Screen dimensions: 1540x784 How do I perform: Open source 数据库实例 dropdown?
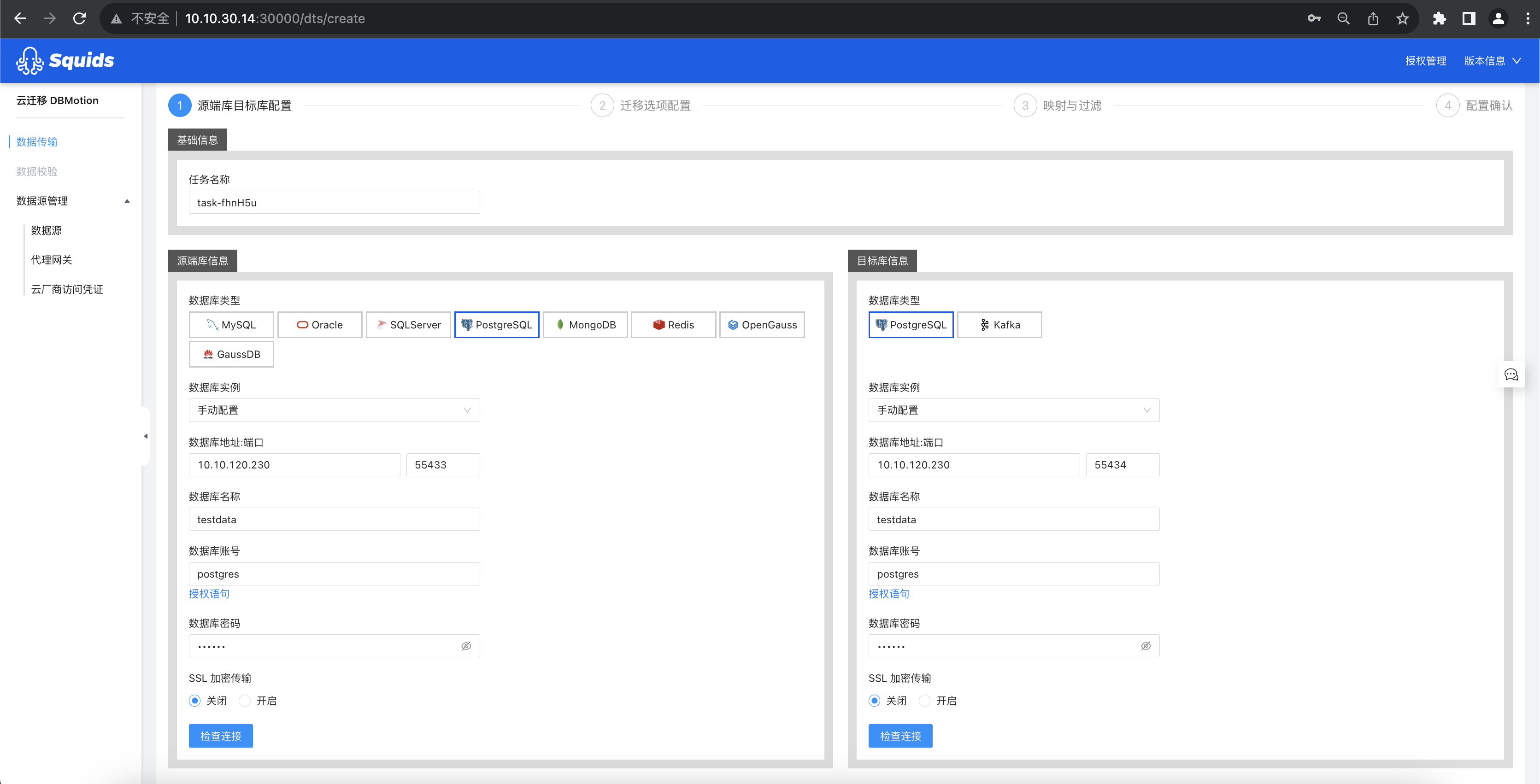click(334, 410)
